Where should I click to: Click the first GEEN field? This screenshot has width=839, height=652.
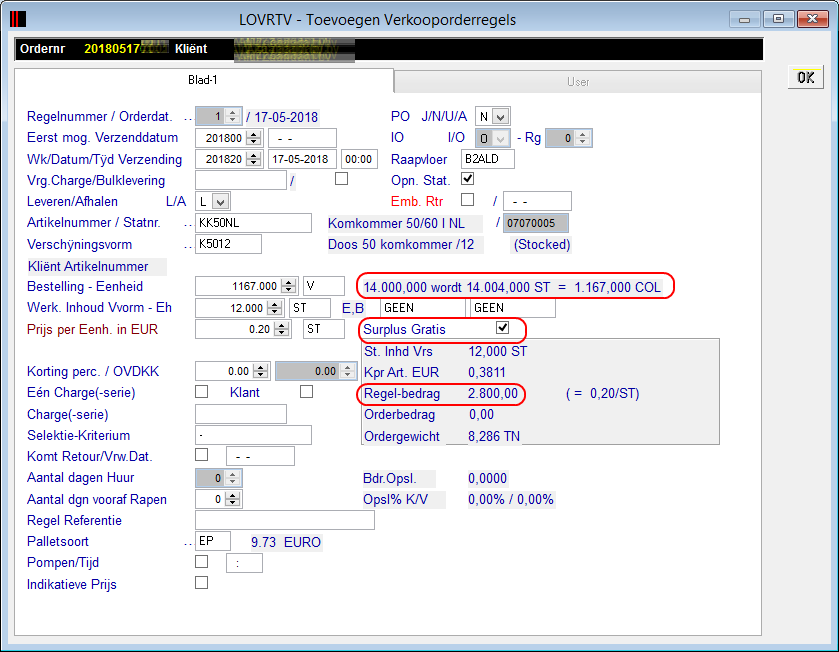point(423,308)
